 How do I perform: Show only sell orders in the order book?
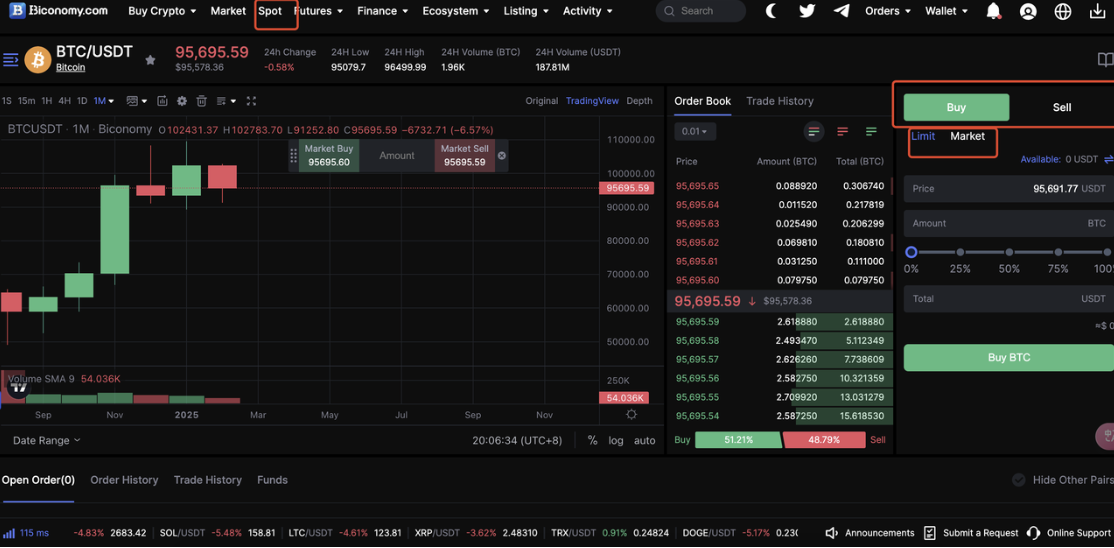coord(842,132)
